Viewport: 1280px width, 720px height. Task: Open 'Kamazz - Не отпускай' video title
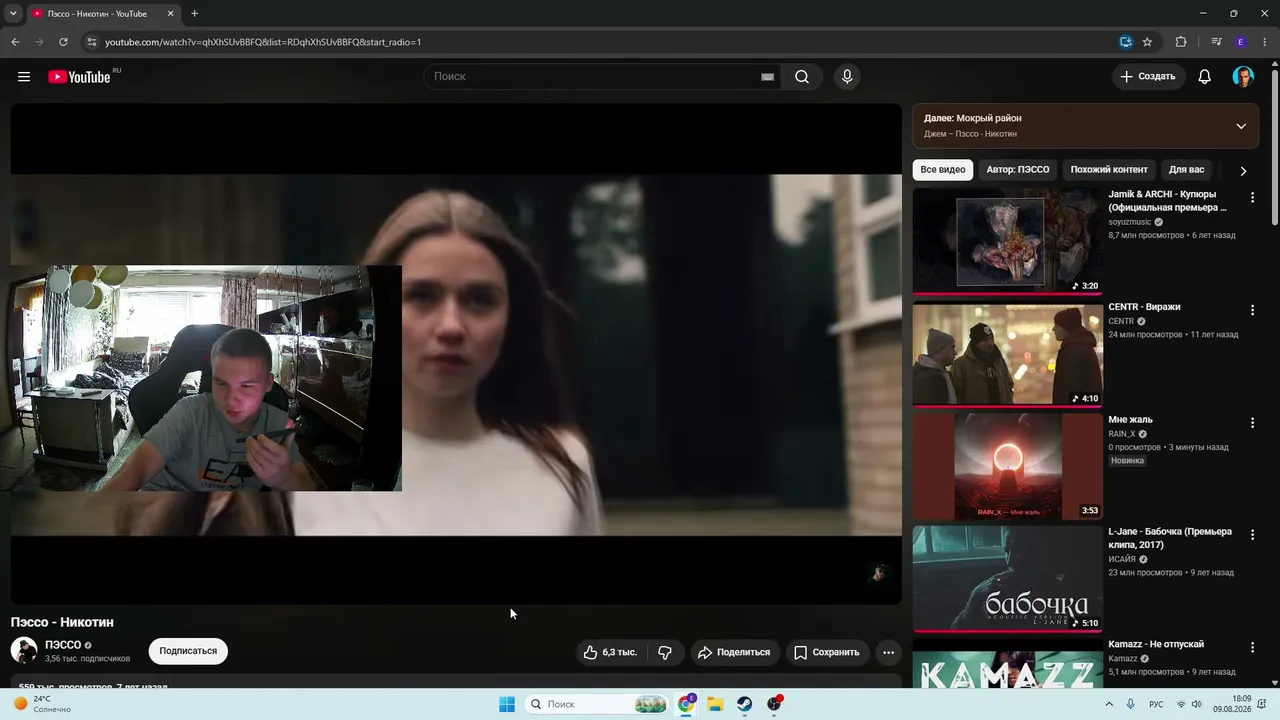pos(1156,644)
